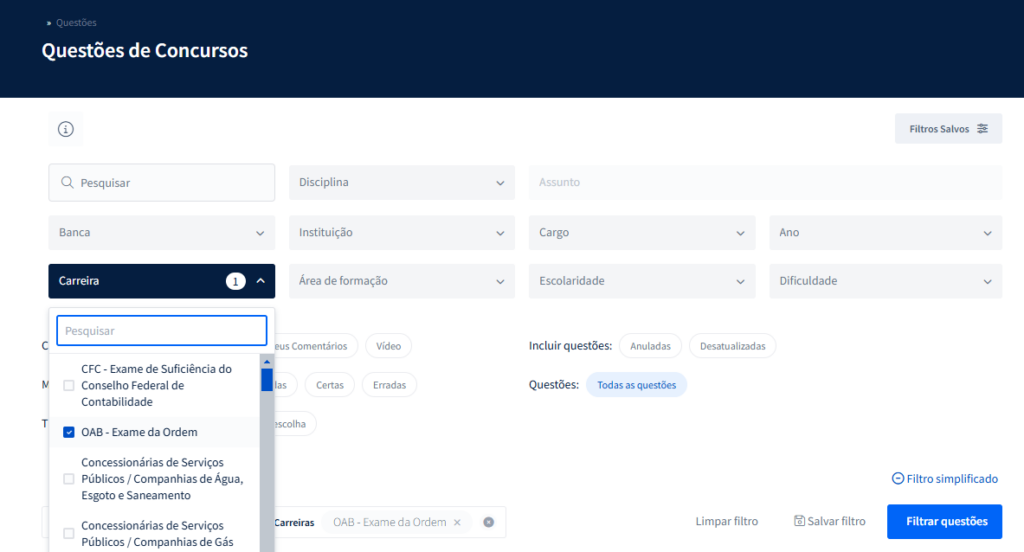Include Anuladas questions
The width and height of the screenshot is (1024, 552).
click(650, 346)
